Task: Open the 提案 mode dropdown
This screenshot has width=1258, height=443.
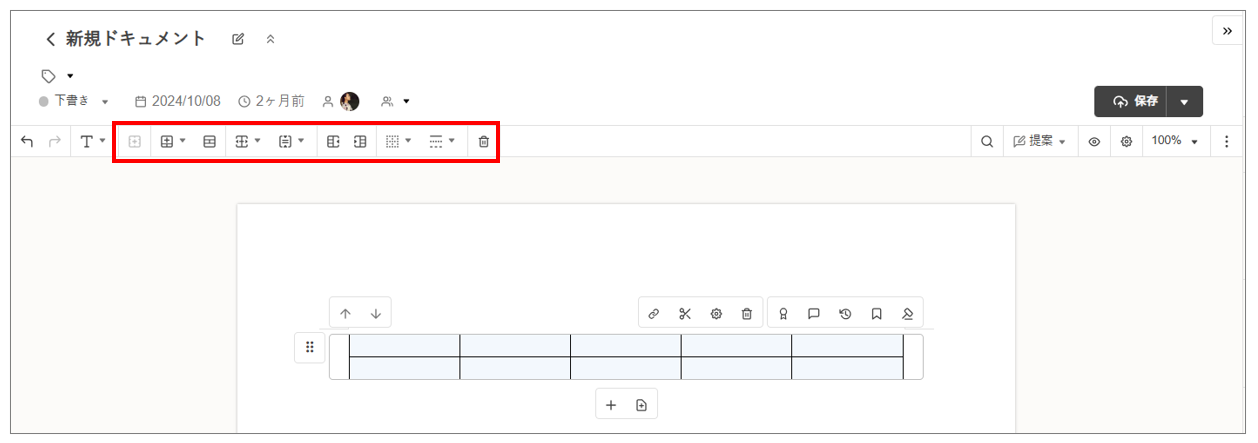Action: [x=1039, y=142]
